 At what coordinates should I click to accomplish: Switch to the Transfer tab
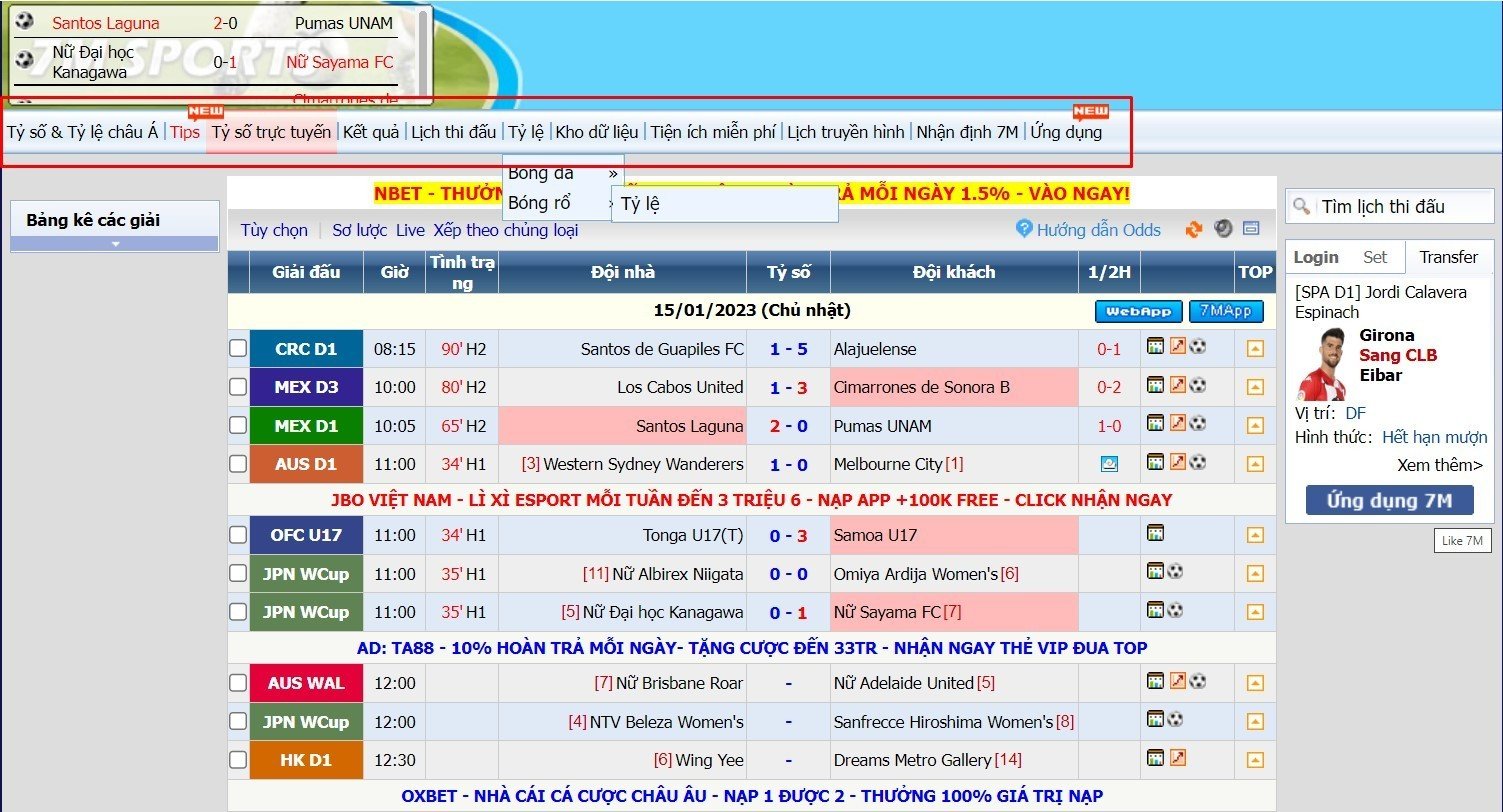point(1447,257)
